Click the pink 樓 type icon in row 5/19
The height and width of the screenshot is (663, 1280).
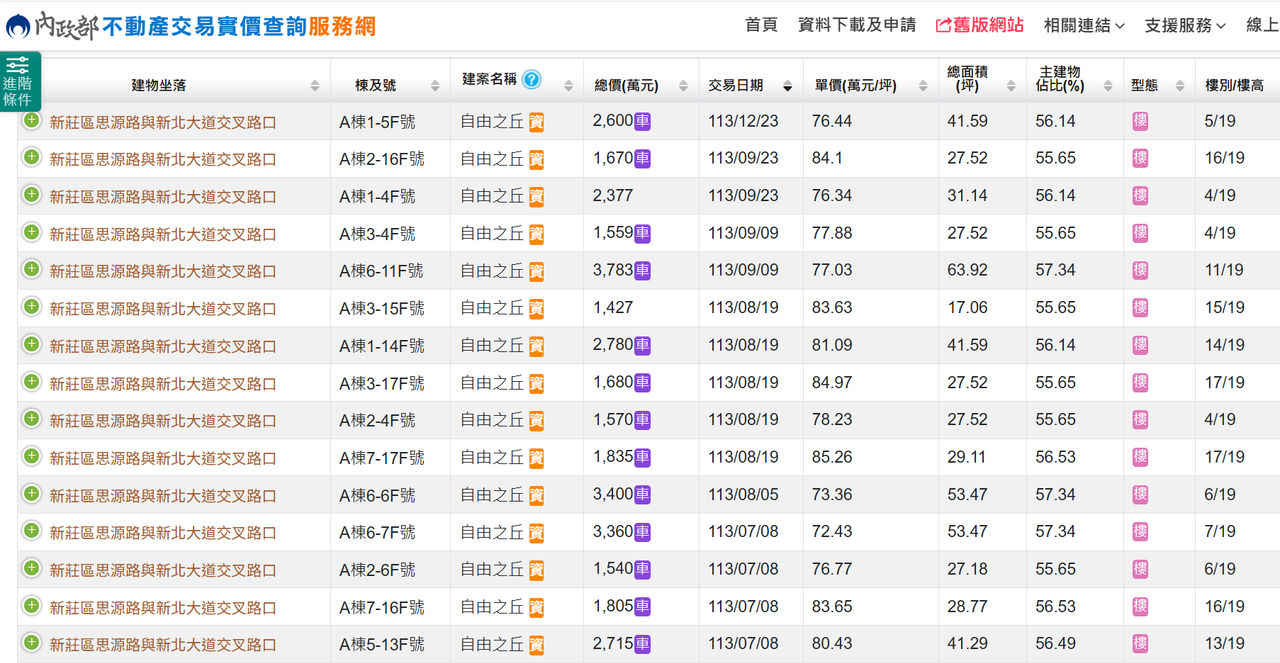click(1140, 122)
